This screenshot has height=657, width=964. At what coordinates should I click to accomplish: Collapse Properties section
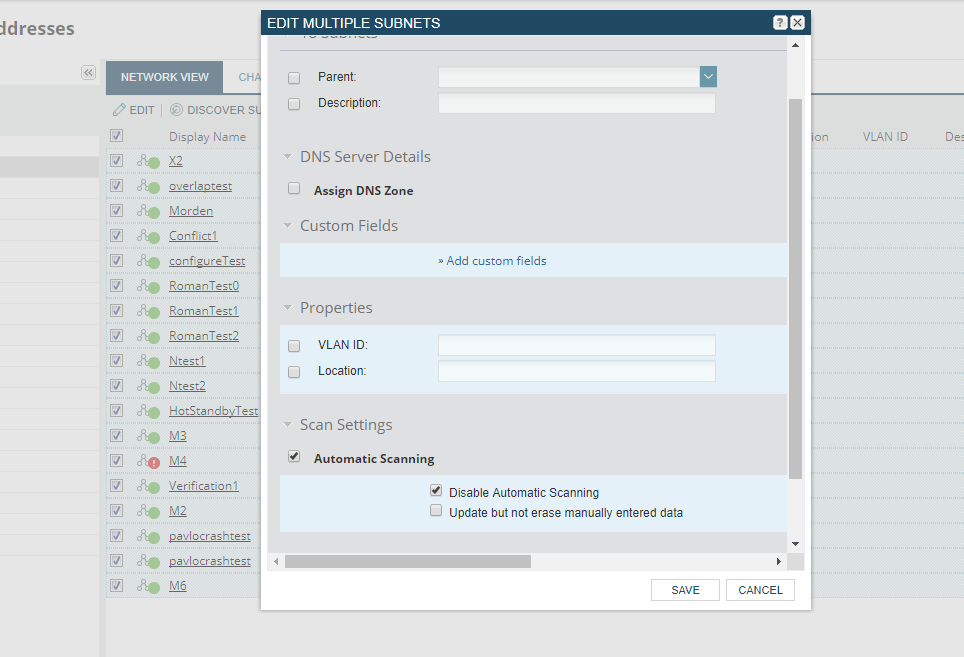(x=287, y=307)
